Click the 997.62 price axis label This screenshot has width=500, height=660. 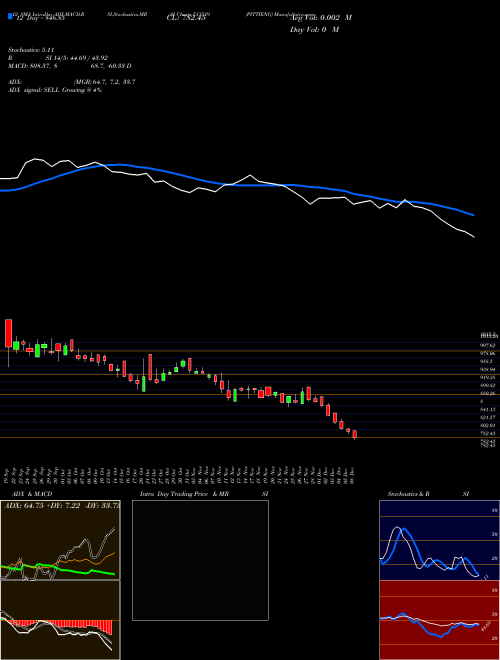489,345
